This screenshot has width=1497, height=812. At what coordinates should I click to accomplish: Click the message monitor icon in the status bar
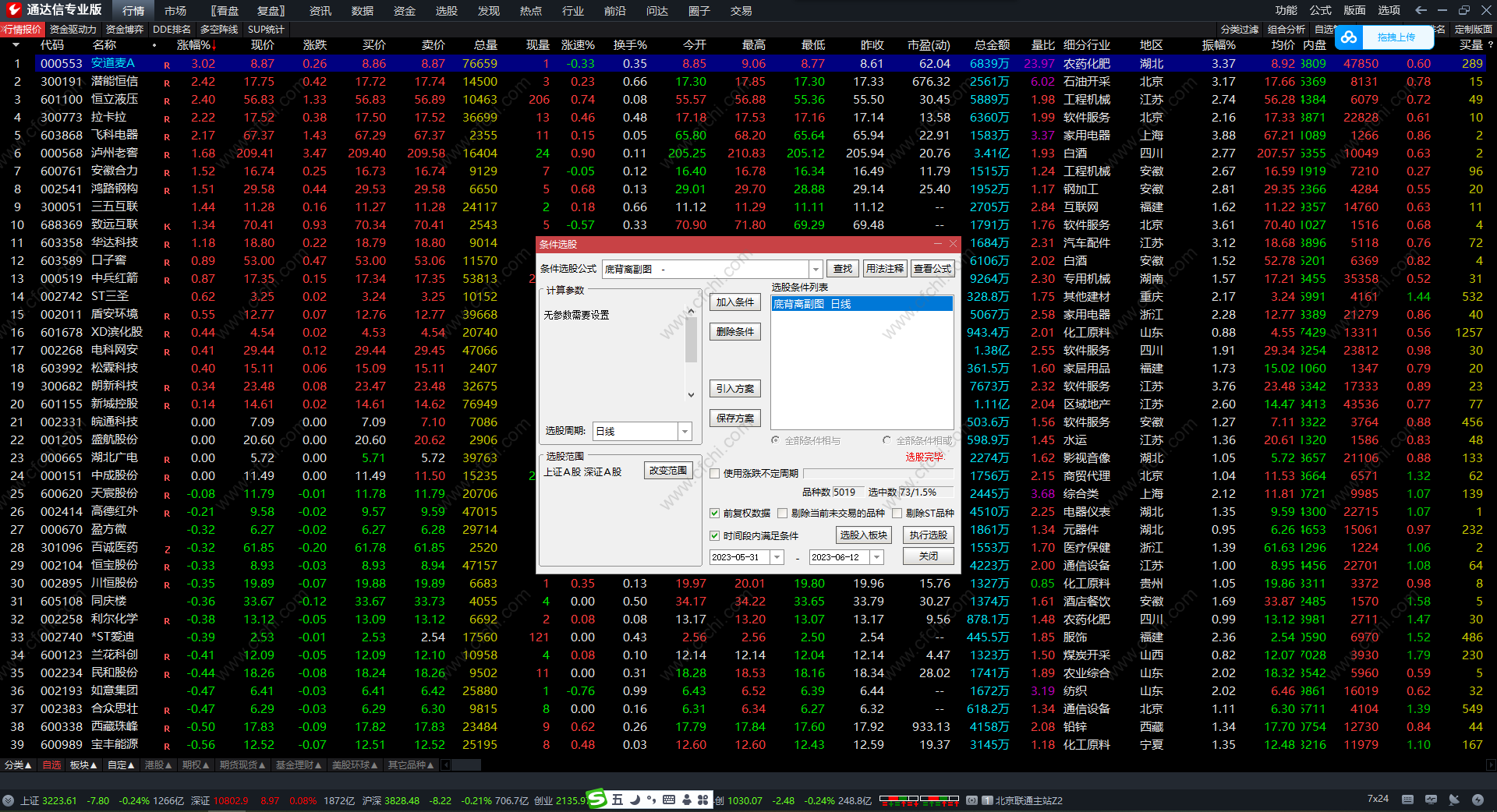(x=1431, y=800)
